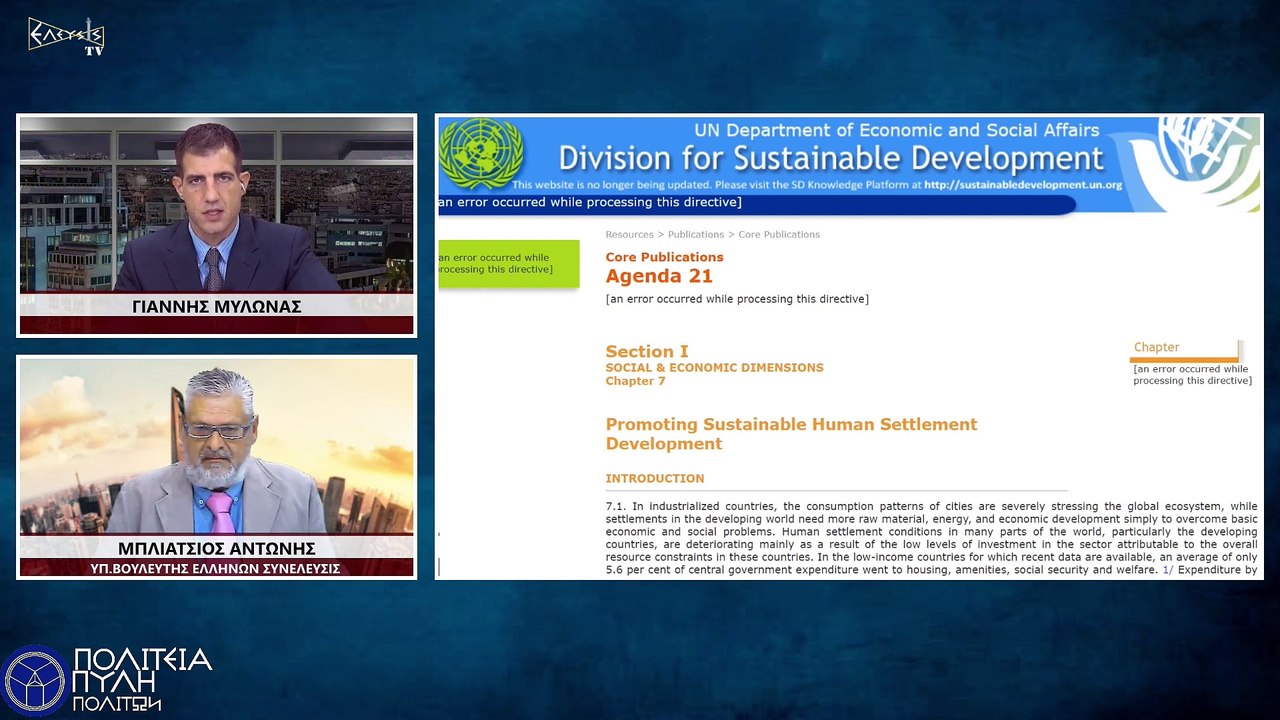Open the footnote 1/ link in paragraph 7.1
Viewport: 1280px width, 720px height.
point(1167,570)
